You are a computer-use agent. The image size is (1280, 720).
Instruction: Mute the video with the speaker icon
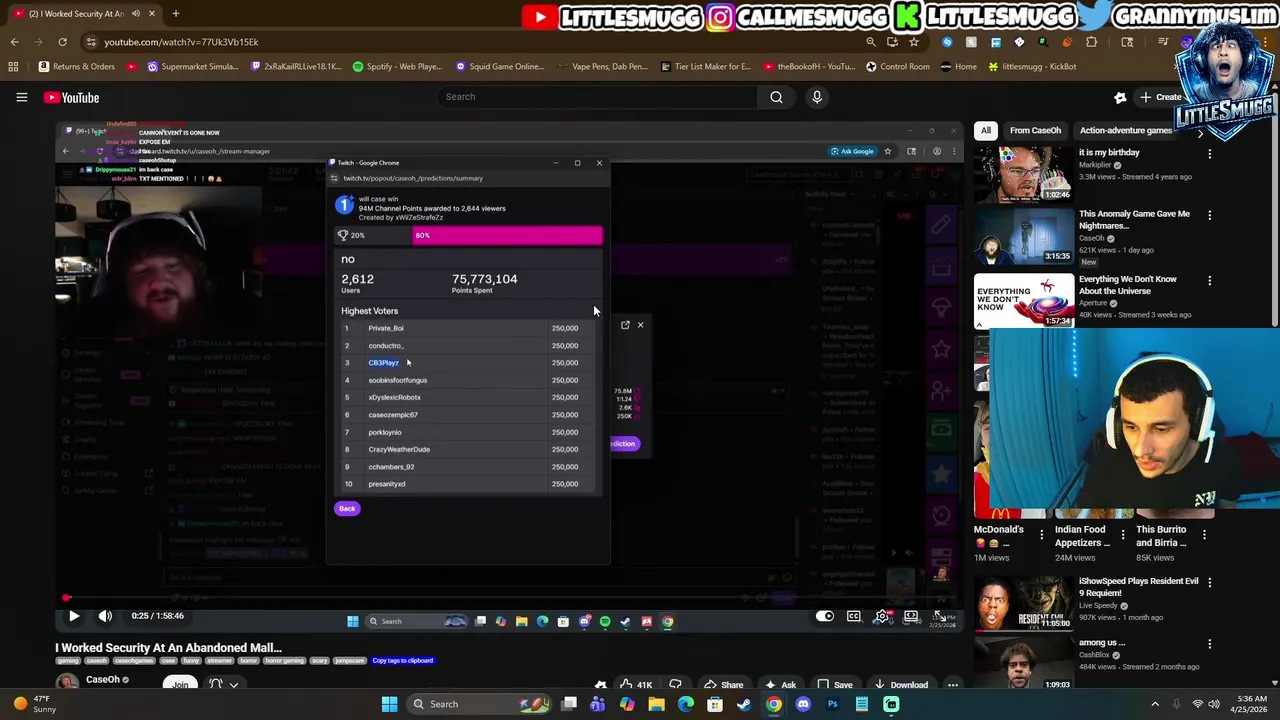point(105,616)
